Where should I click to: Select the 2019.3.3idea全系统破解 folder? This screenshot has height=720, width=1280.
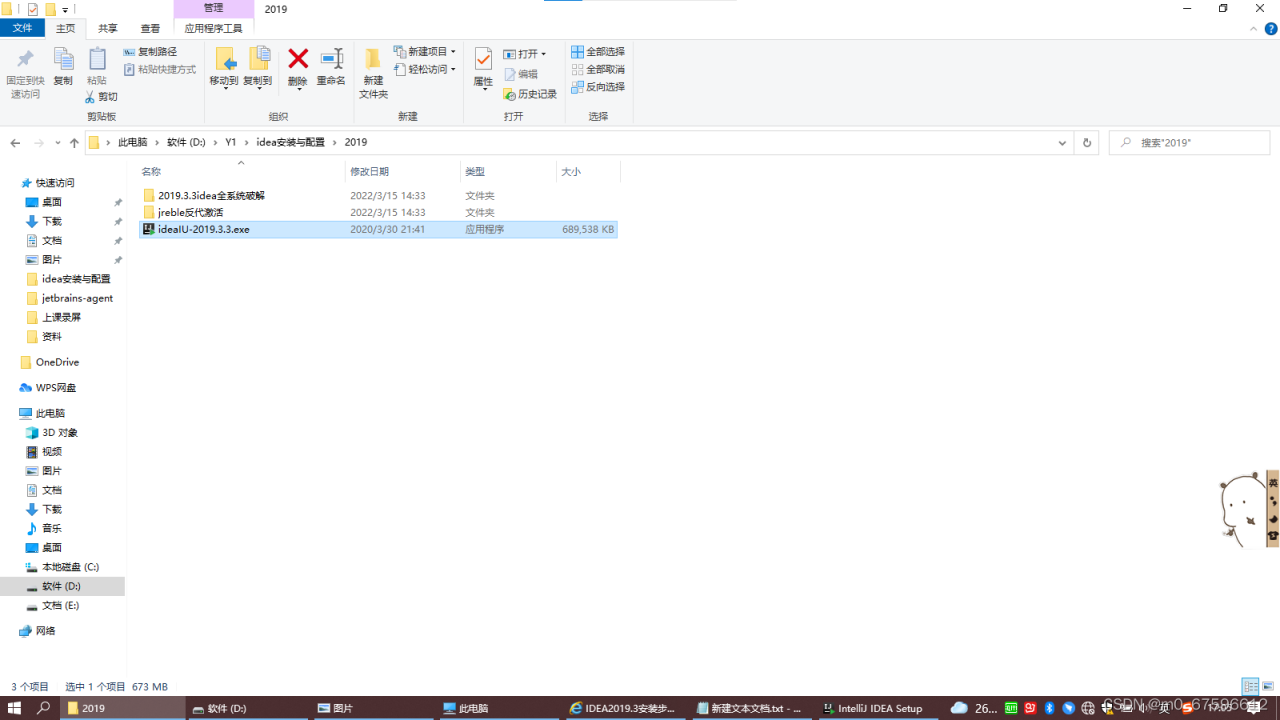coord(211,196)
